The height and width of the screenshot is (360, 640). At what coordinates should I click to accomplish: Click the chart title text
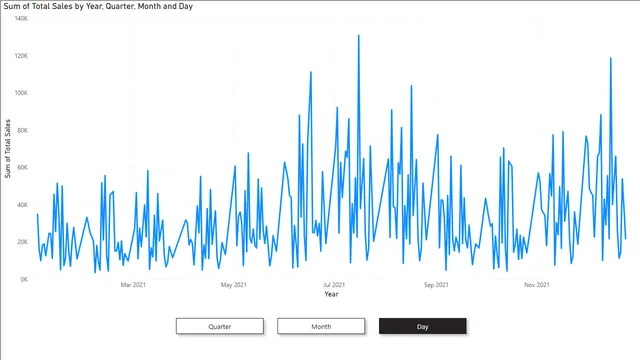click(x=98, y=6)
